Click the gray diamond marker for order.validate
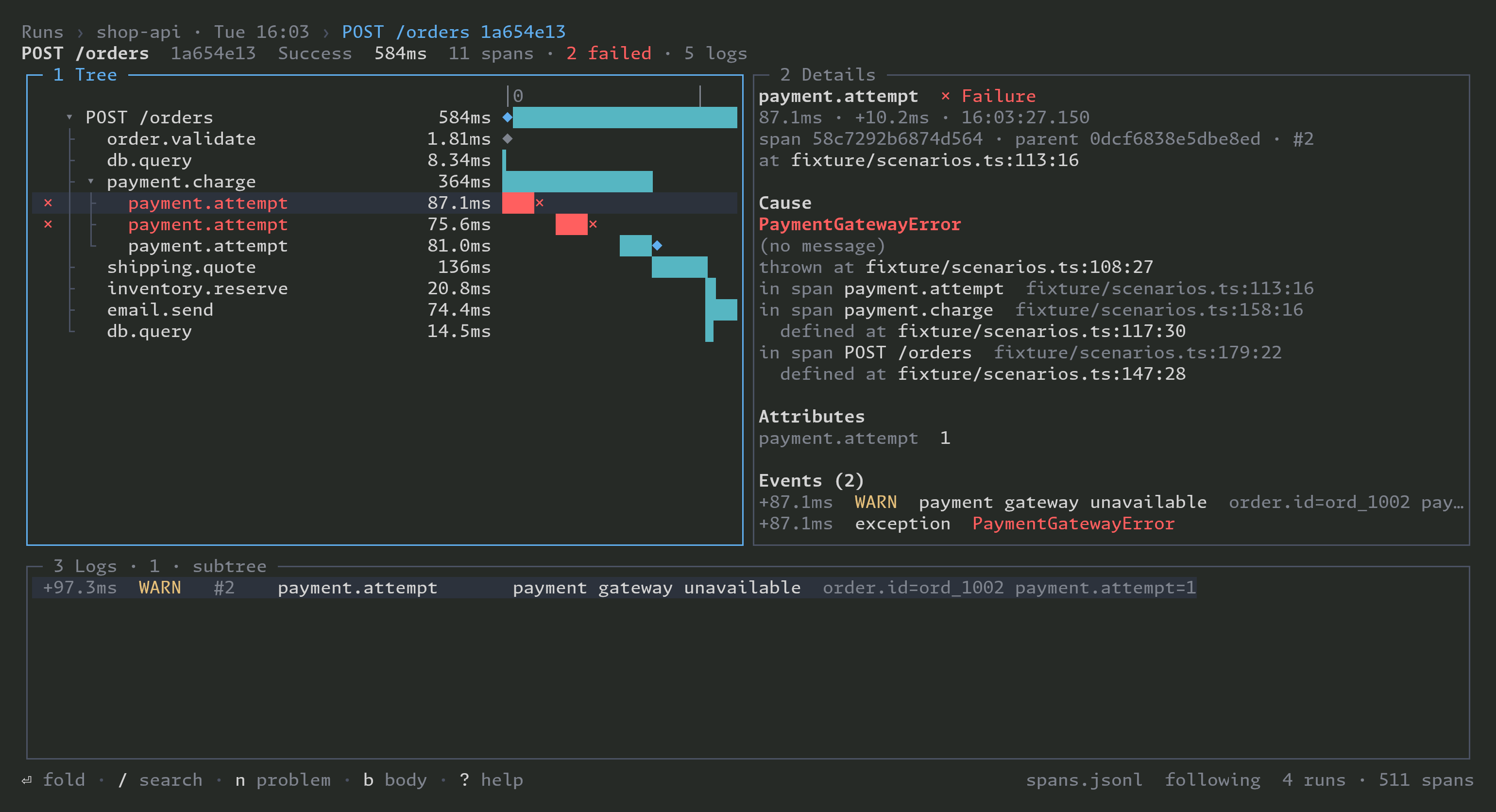Viewport: 1496px width, 812px height. click(x=508, y=139)
